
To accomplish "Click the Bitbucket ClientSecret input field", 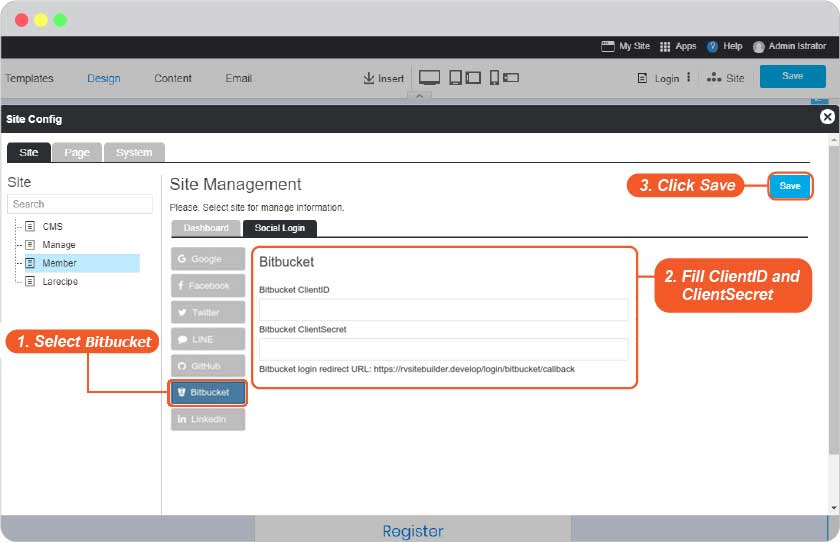I will pos(444,349).
